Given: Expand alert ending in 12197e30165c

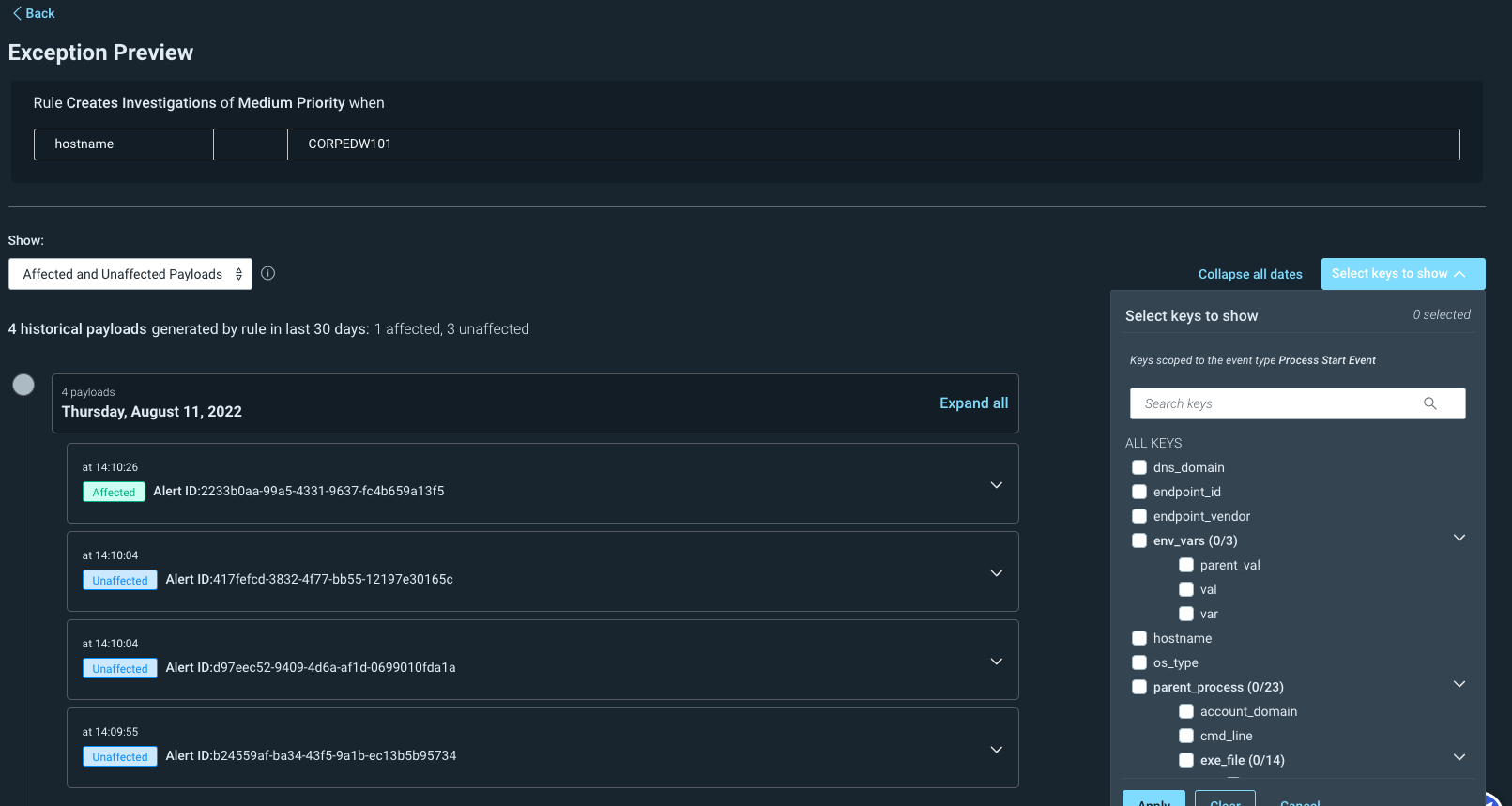Looking at the screenshot, I should (x=996, y=573).
